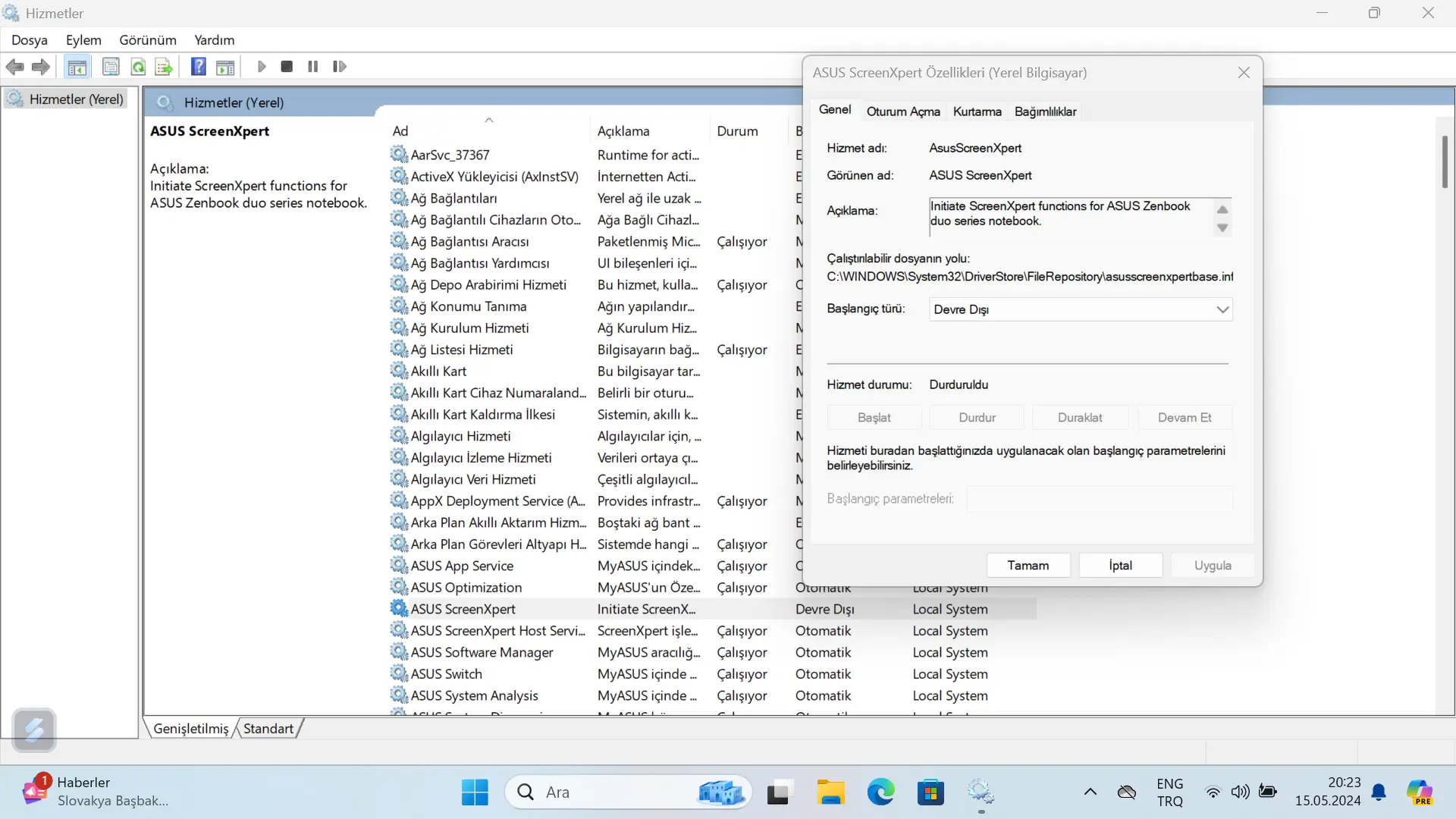Click the Restart Service toolbar icon

click(x=339, y=67)
